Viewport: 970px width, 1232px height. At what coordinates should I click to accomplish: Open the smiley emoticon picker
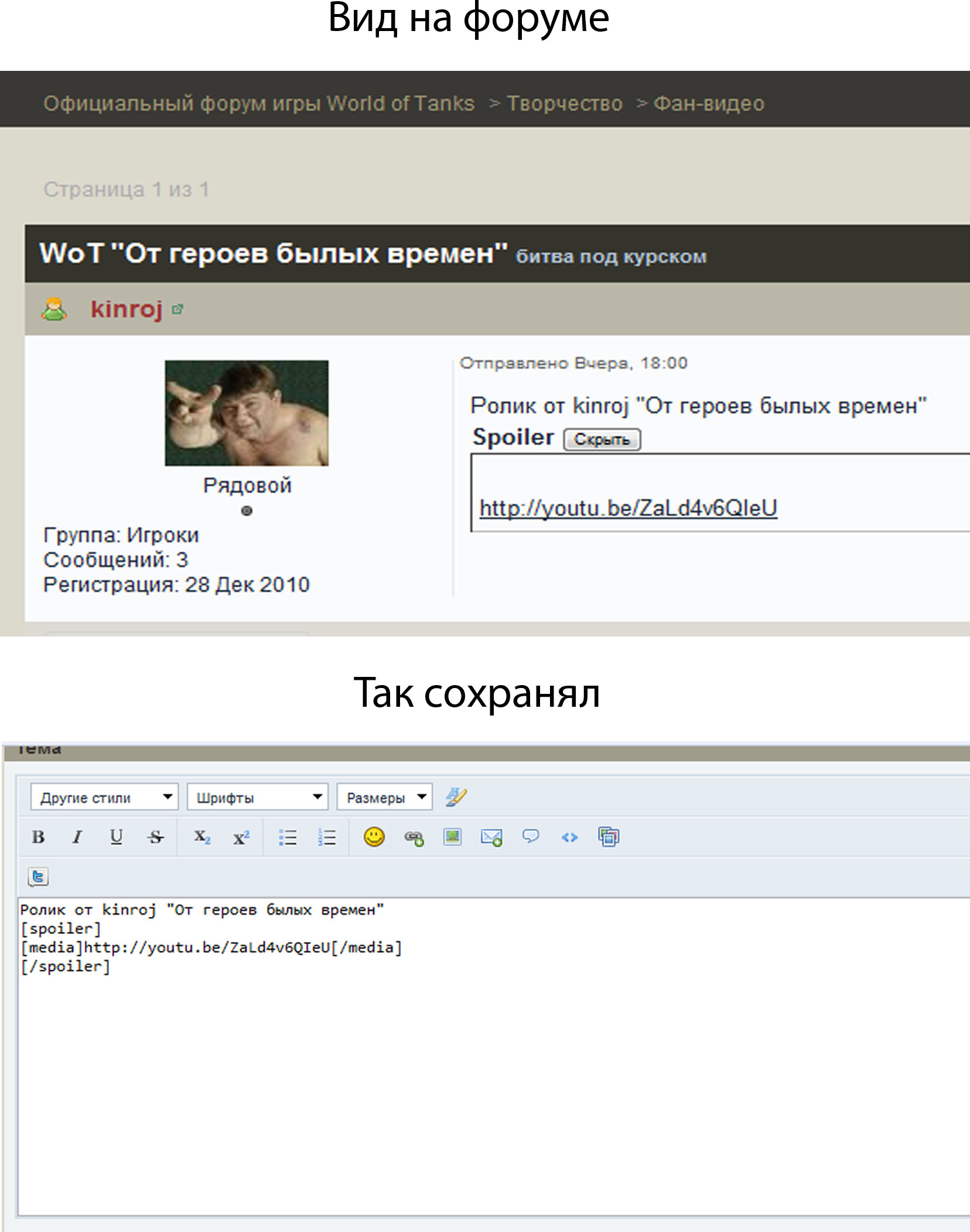(x=374, y=837)
